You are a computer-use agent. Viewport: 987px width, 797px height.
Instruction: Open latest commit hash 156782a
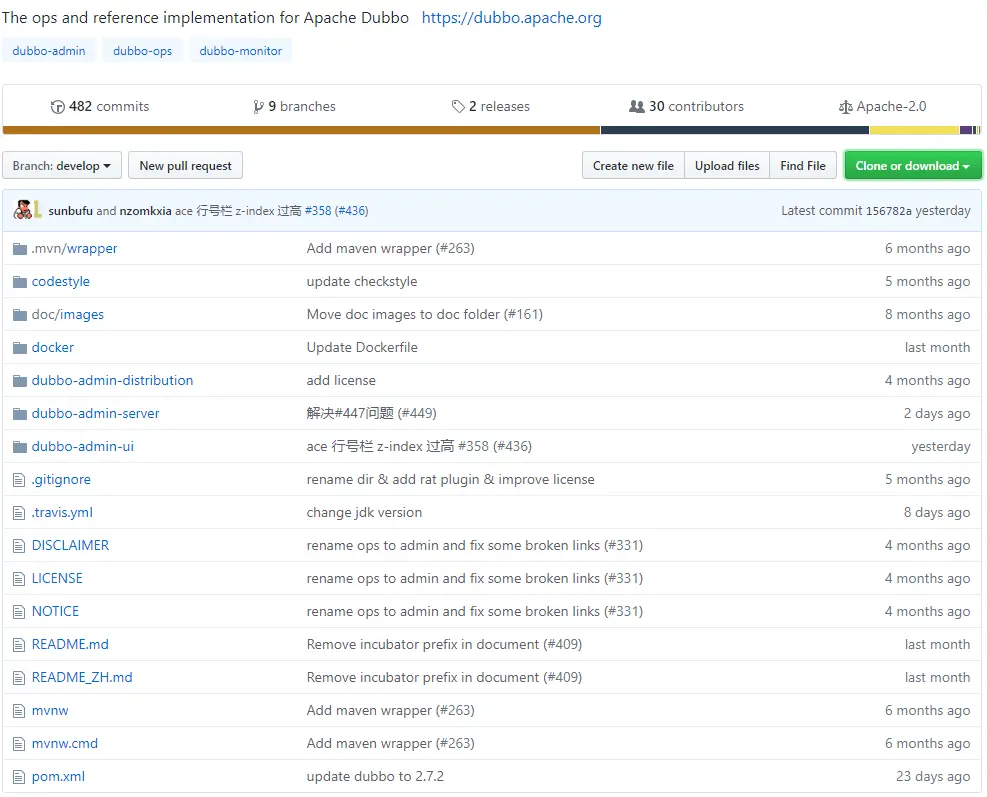coord(888,211)
